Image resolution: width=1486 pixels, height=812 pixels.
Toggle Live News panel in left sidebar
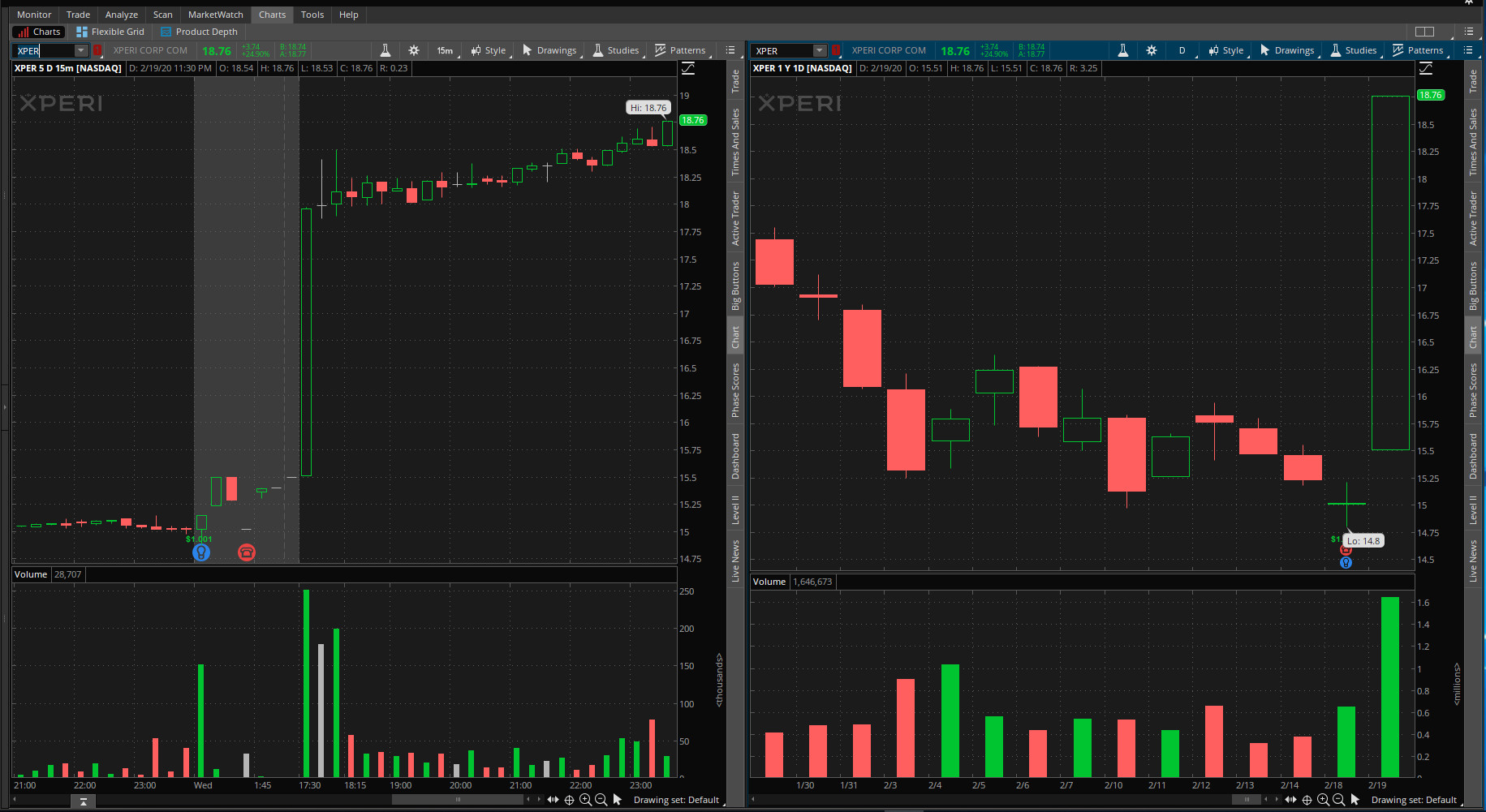click(x=735, y=561)
